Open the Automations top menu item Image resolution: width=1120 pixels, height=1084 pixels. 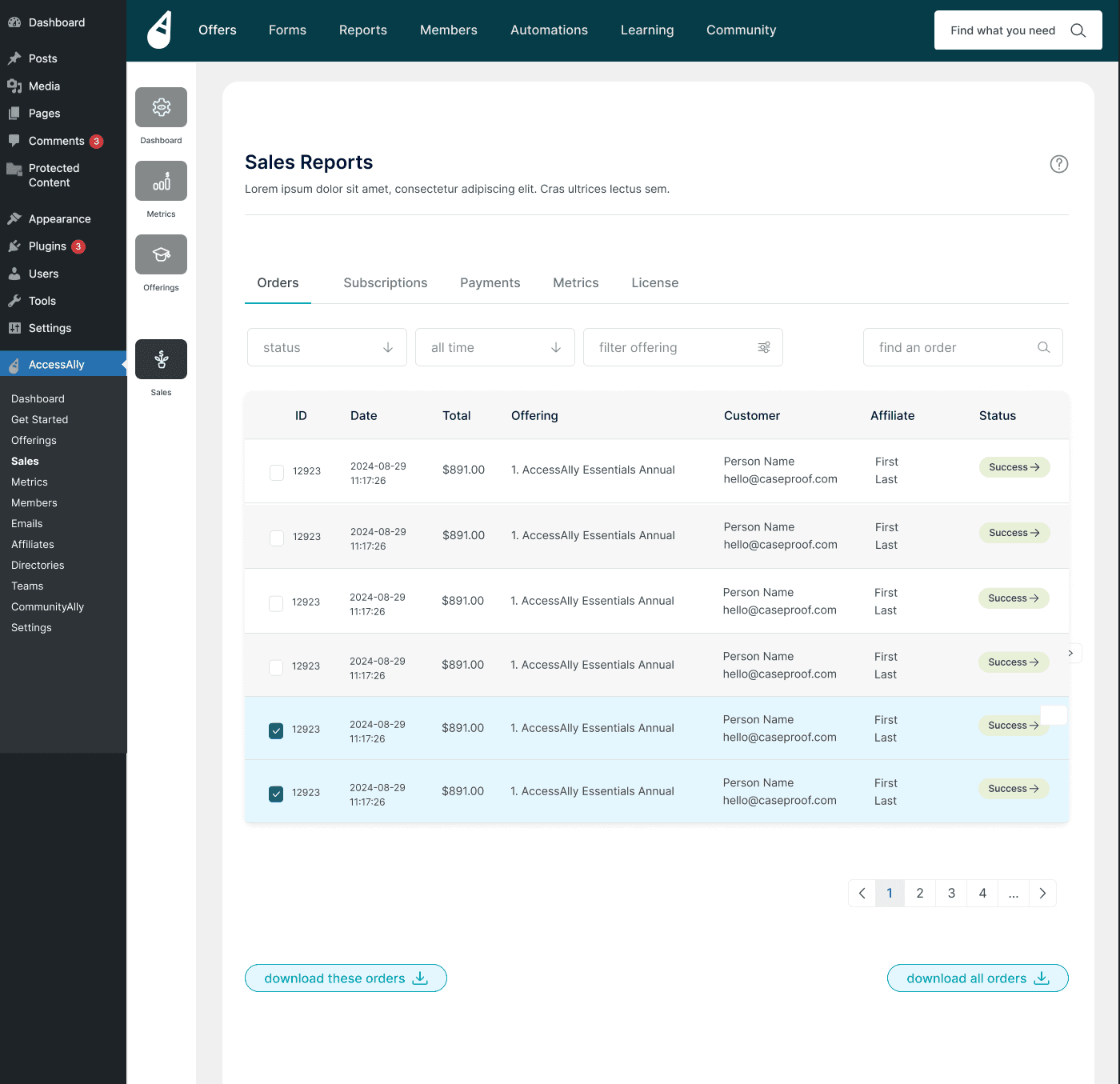(x=549, y=30)
